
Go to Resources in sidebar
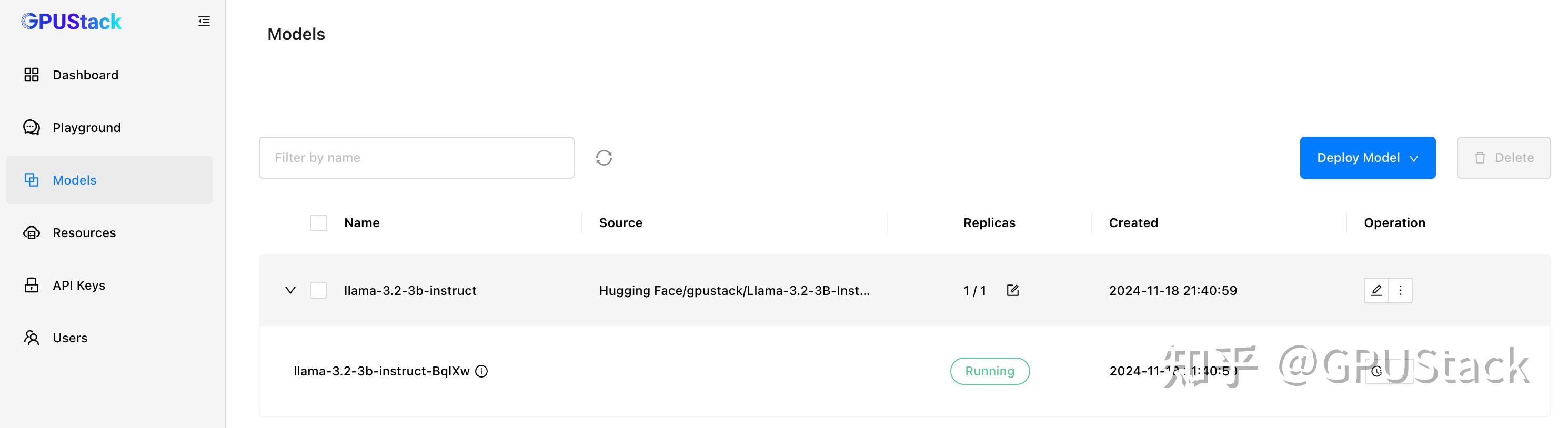[84, 233]
